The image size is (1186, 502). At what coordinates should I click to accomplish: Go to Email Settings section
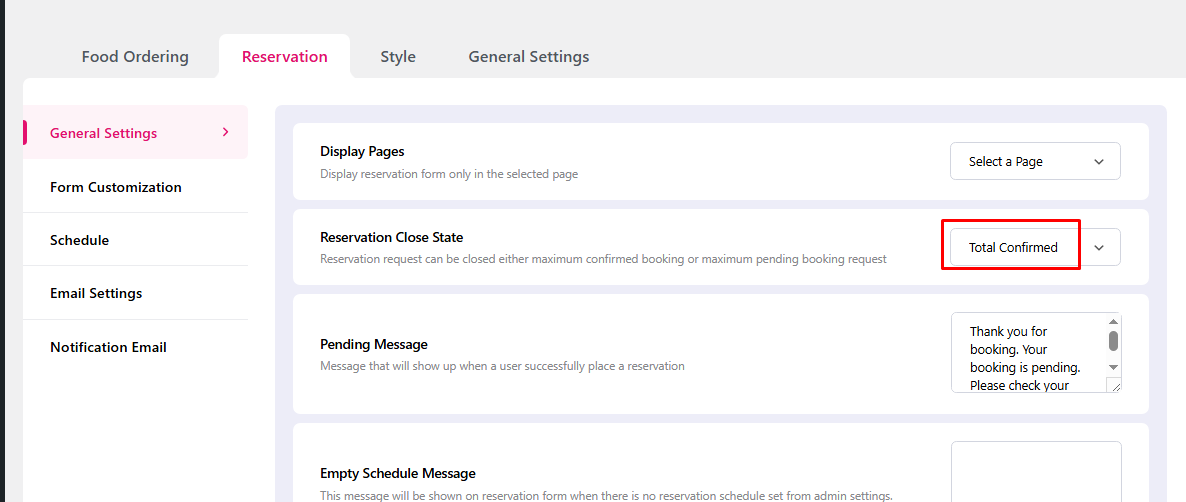[96, 293]
